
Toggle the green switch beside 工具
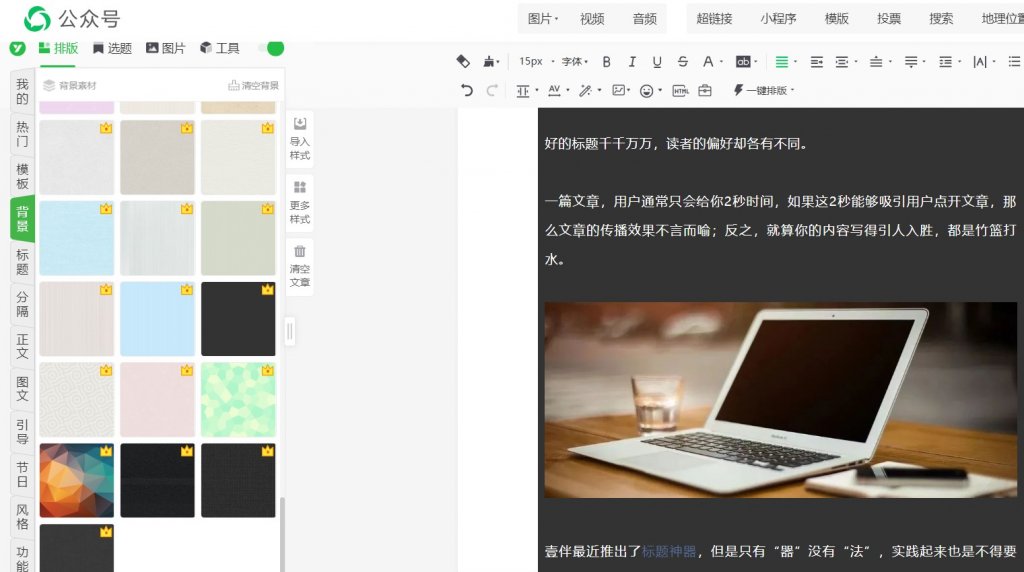(x=272, y=48)
